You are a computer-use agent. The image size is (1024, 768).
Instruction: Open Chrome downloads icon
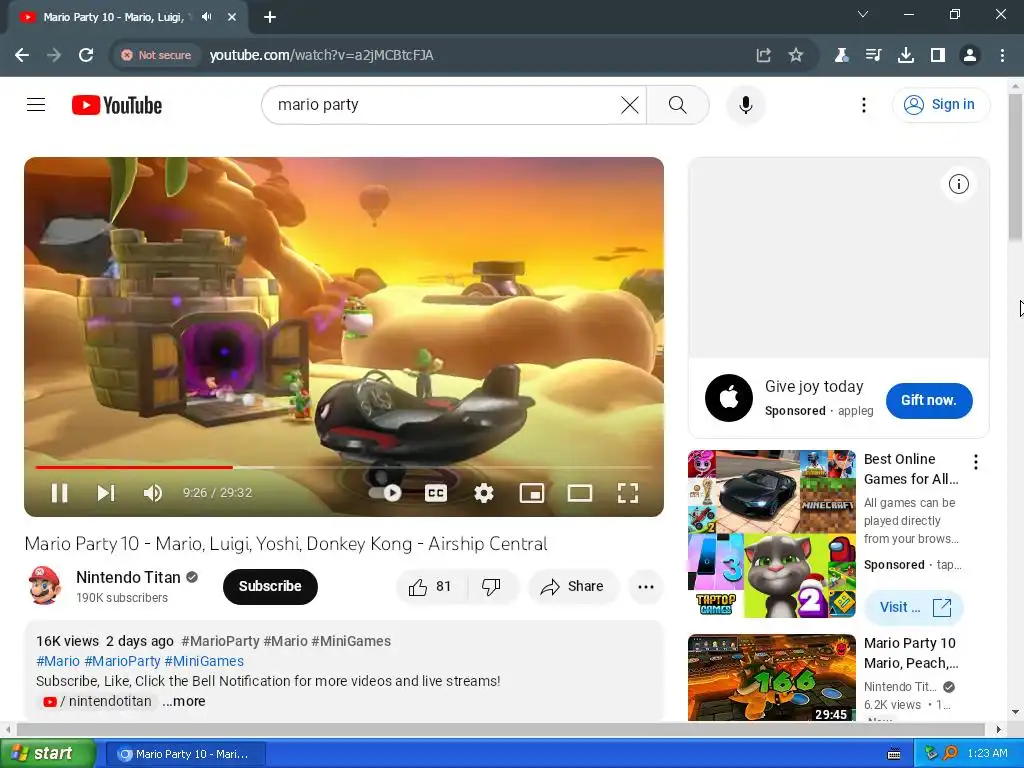[x=906, y=56]
